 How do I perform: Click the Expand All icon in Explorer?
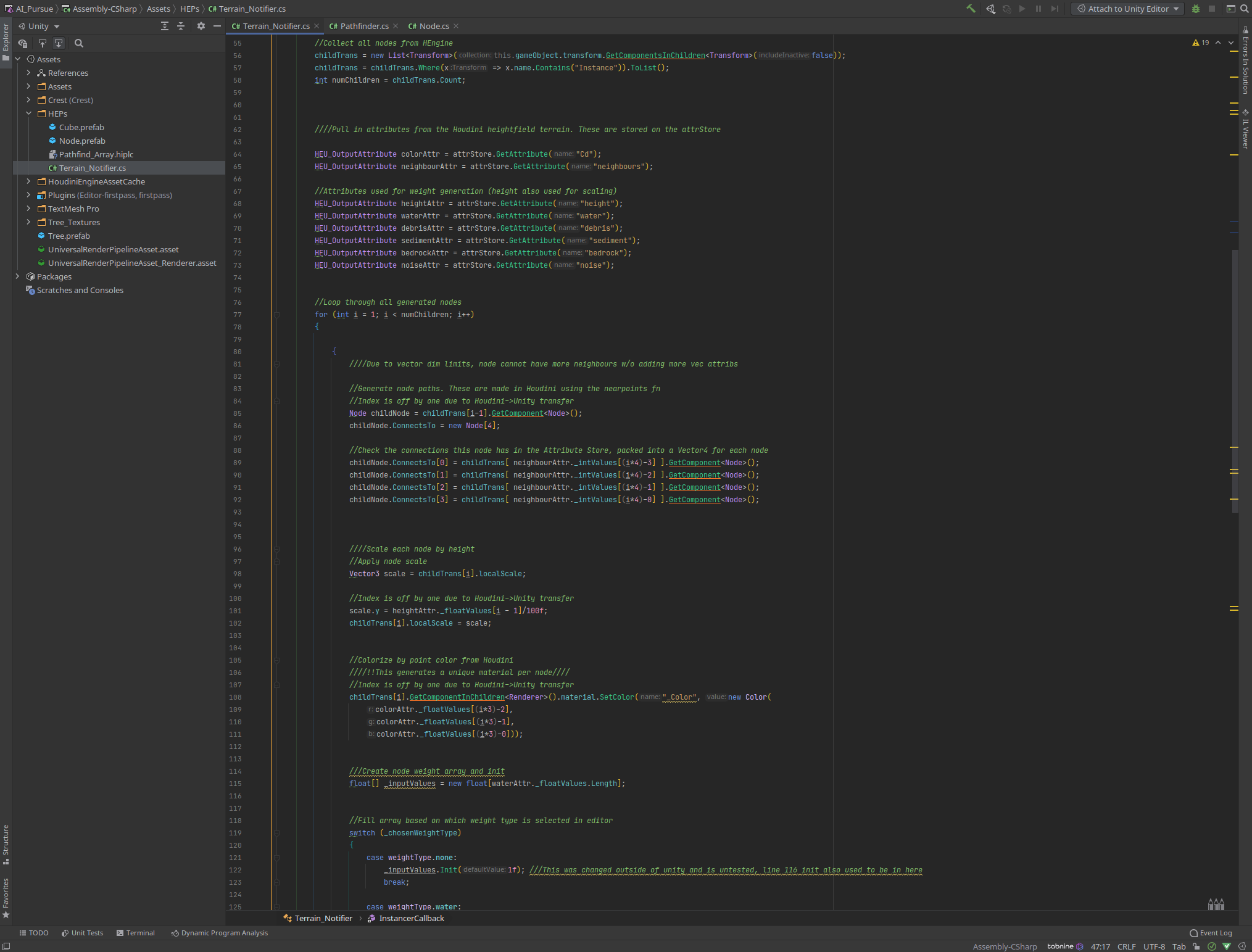tap(164, 26)
